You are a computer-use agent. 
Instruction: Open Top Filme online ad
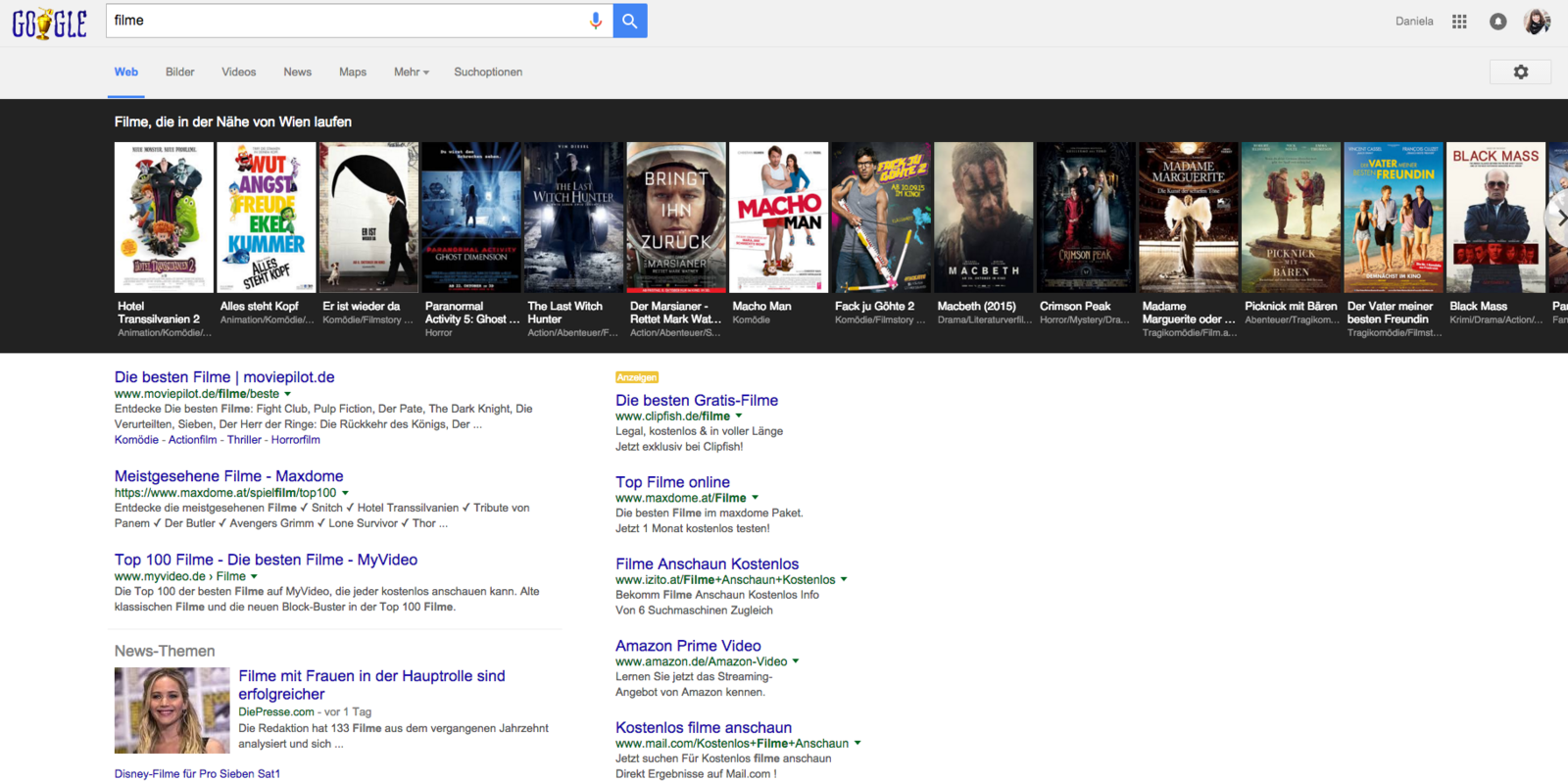(672, 482)
